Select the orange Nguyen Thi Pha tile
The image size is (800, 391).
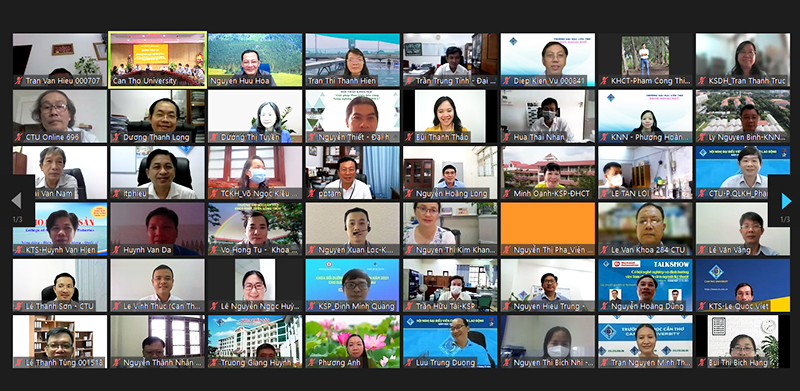[x=547, y=229]
